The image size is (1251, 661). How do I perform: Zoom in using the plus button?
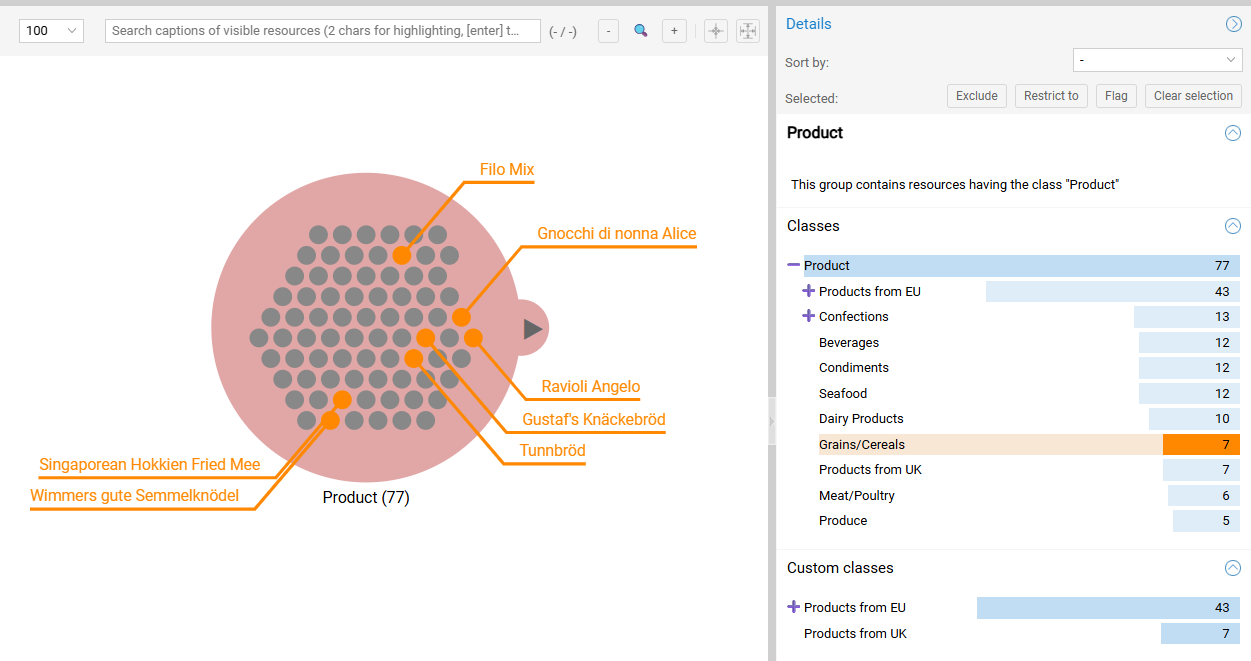(674, 31)
